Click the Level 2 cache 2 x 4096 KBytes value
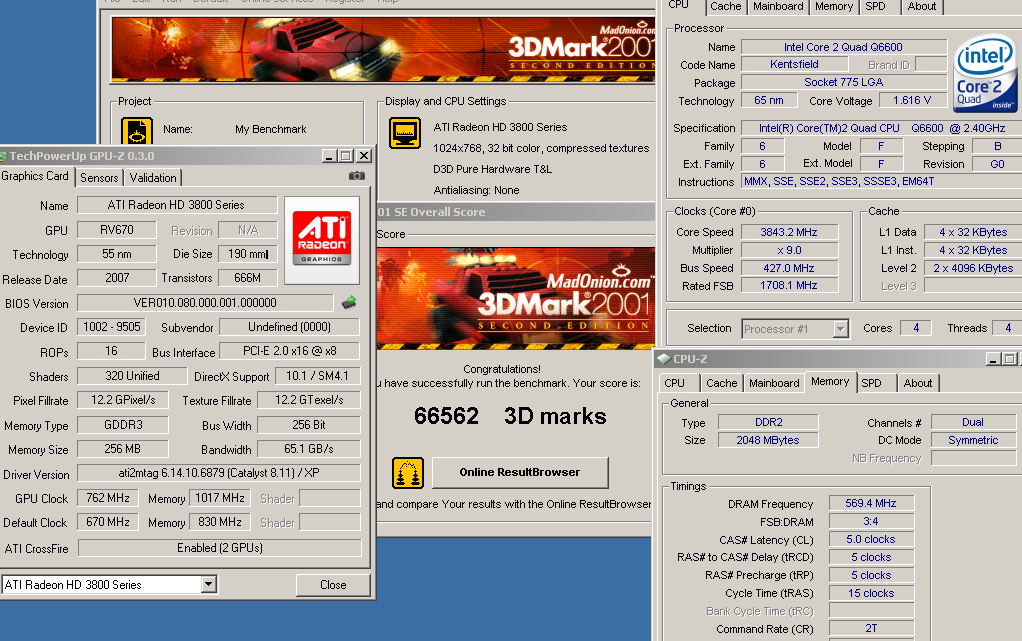 (x=973, y=268)
